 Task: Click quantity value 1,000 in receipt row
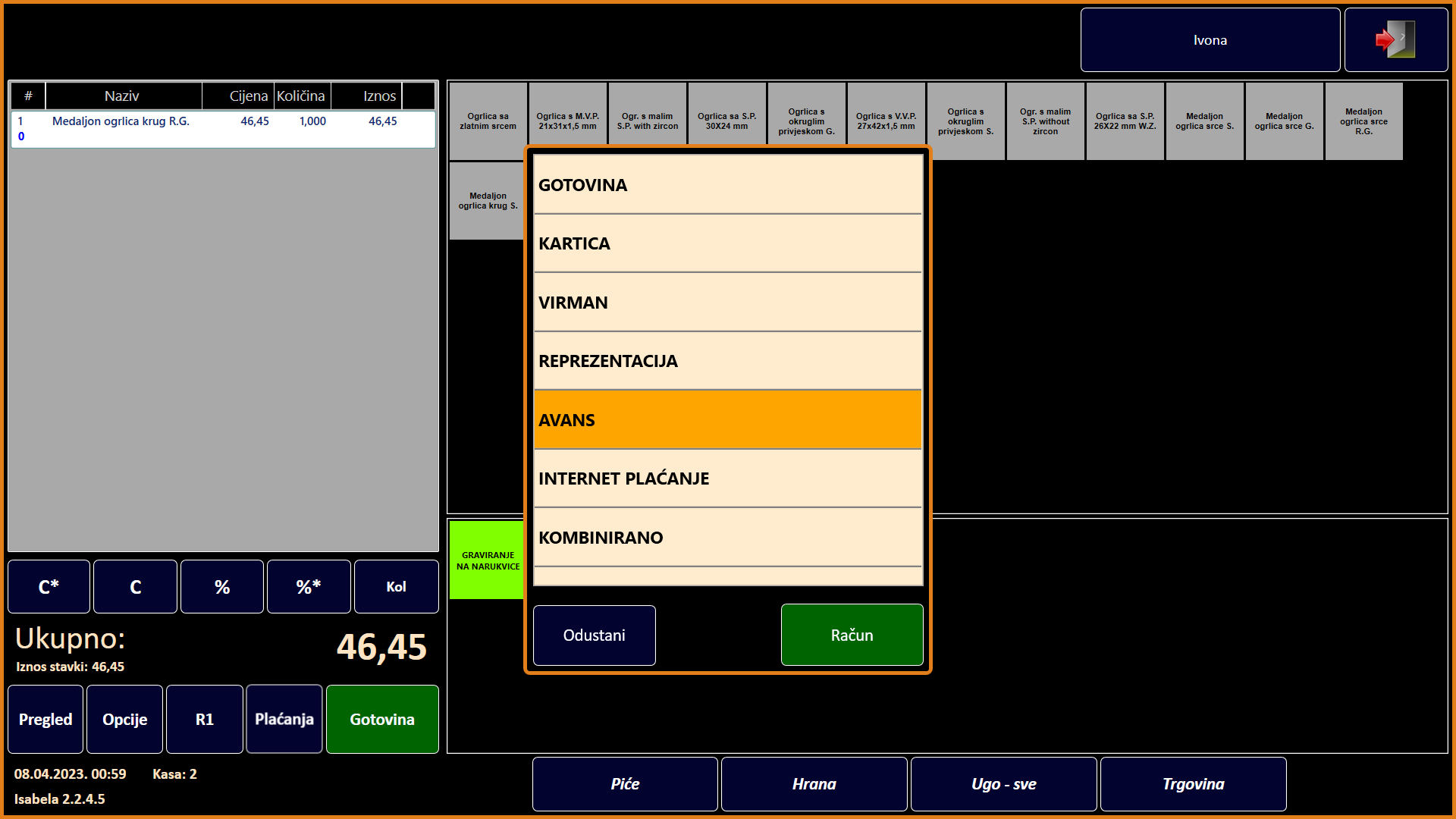[312, 121]
